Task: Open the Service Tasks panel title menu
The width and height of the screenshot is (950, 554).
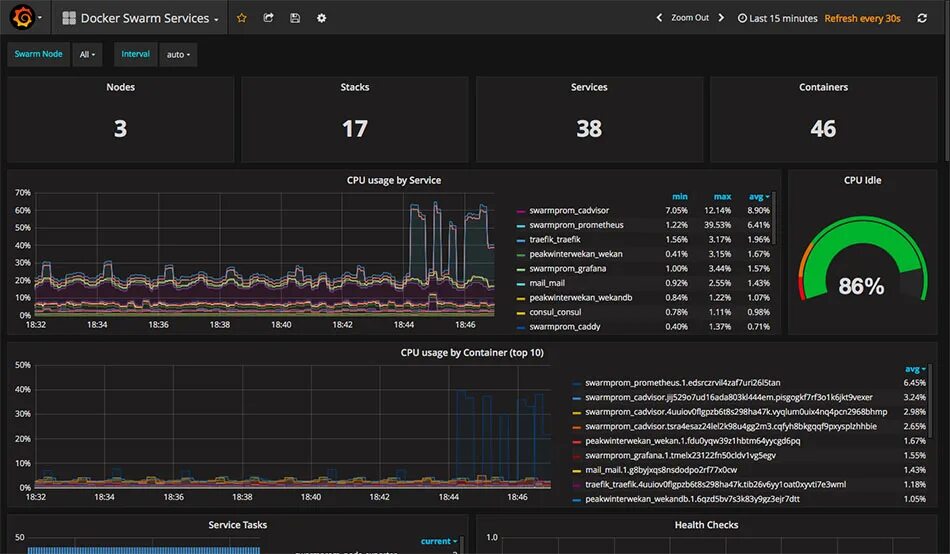Action: point(238,525)
